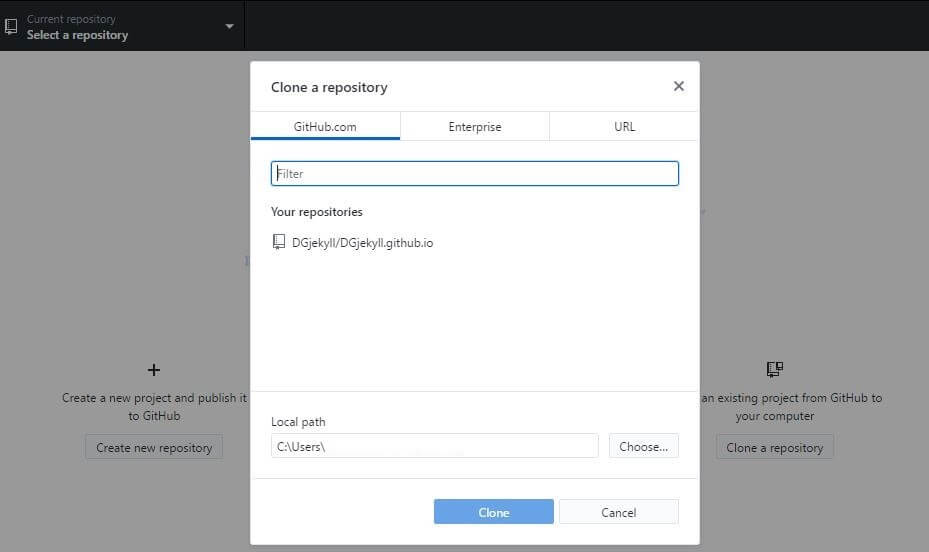Click the Clone a repository dialog title
The height and width of the screenshot is (552, 929).
(329, 88)
